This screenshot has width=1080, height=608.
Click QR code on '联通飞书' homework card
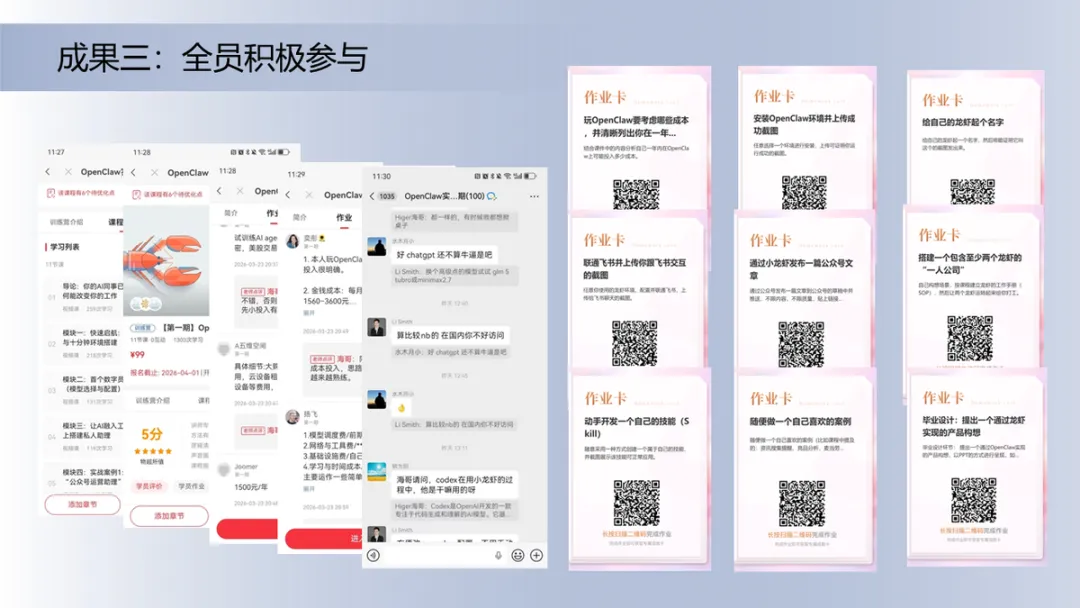tap(634, 343)
